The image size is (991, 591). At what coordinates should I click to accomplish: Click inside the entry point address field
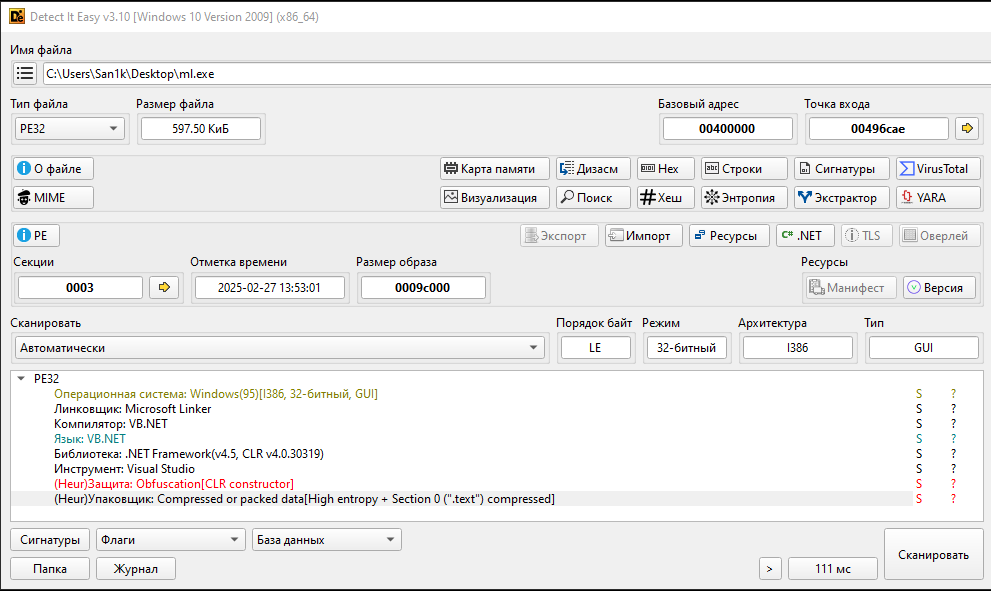pos(878,128)
